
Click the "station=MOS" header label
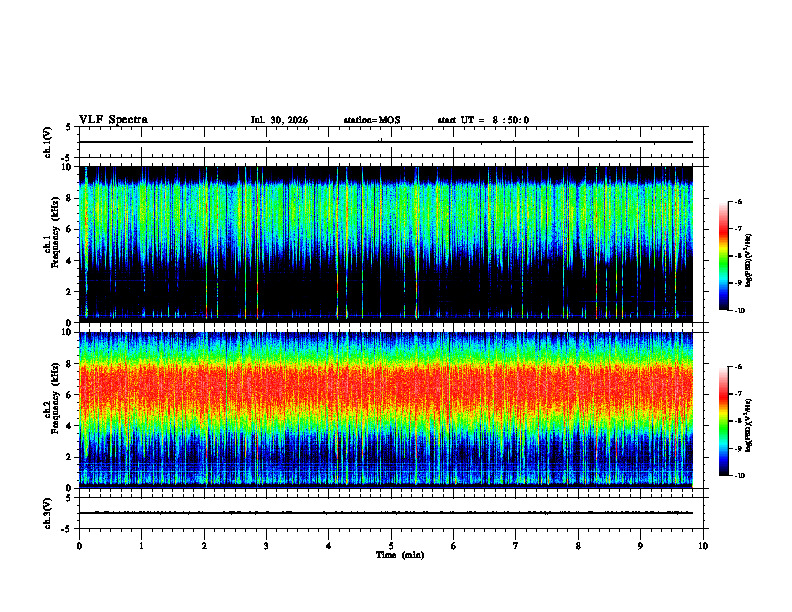(x=372, y=120)
